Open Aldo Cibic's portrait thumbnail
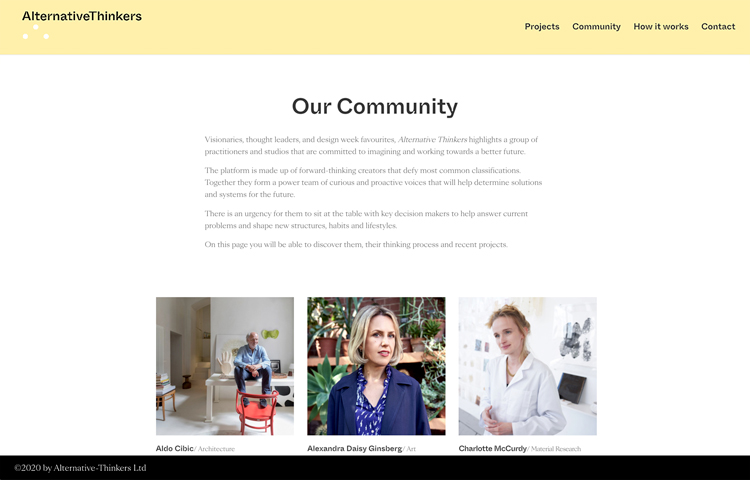Image resolution: width=750 pixels, height=480 pixels. pyautogui.click(x=225, y=366)
